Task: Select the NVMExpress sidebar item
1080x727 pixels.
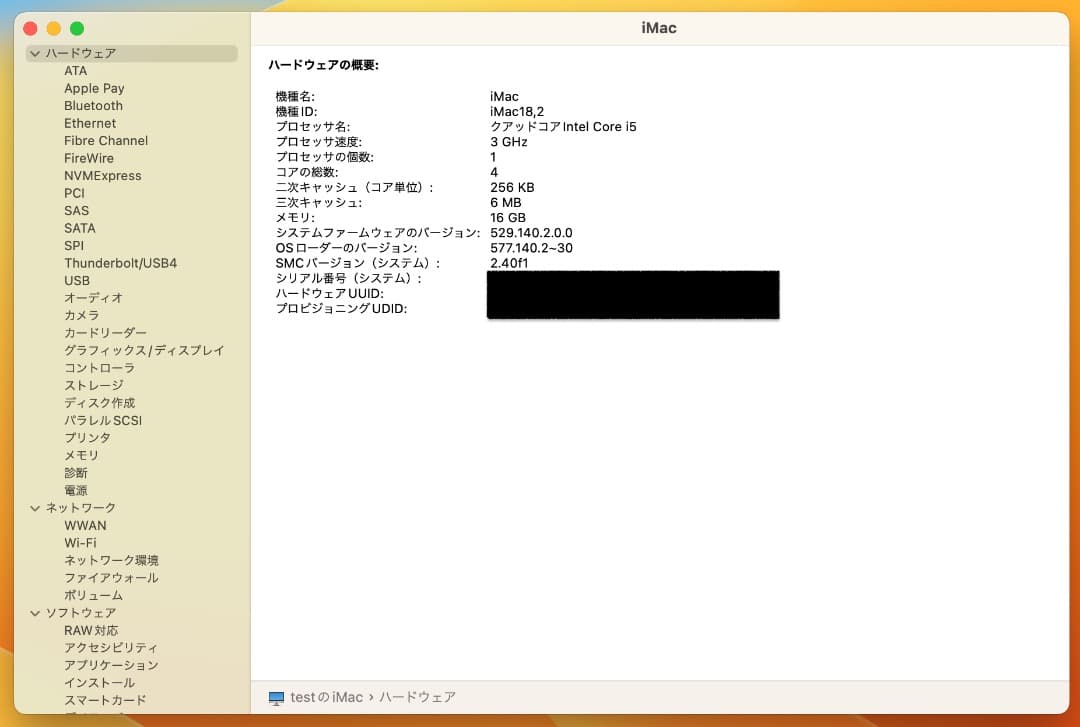Action: (x=103, y=176)
